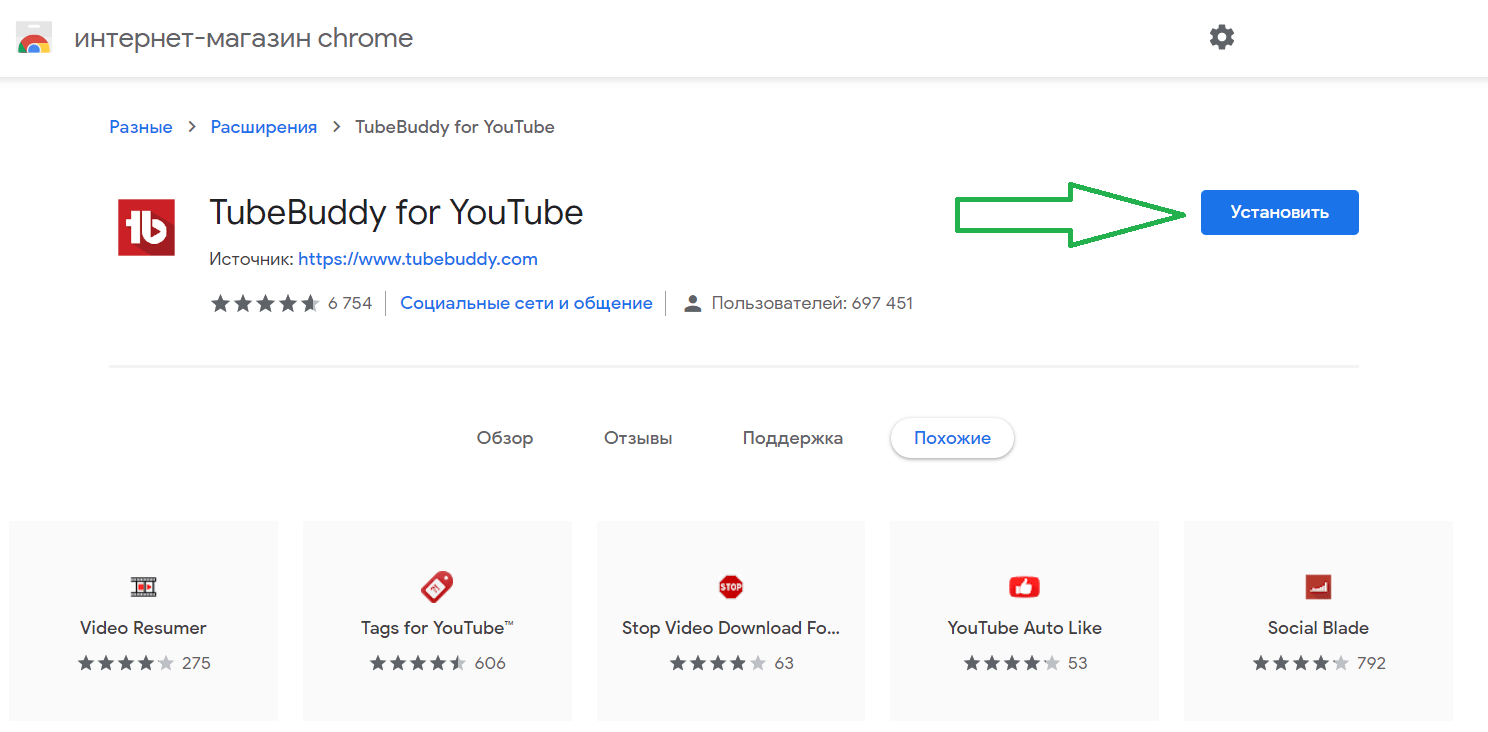Open the YouTube Auto Like extension title

pyautogui.click(x=1025, y=628)
